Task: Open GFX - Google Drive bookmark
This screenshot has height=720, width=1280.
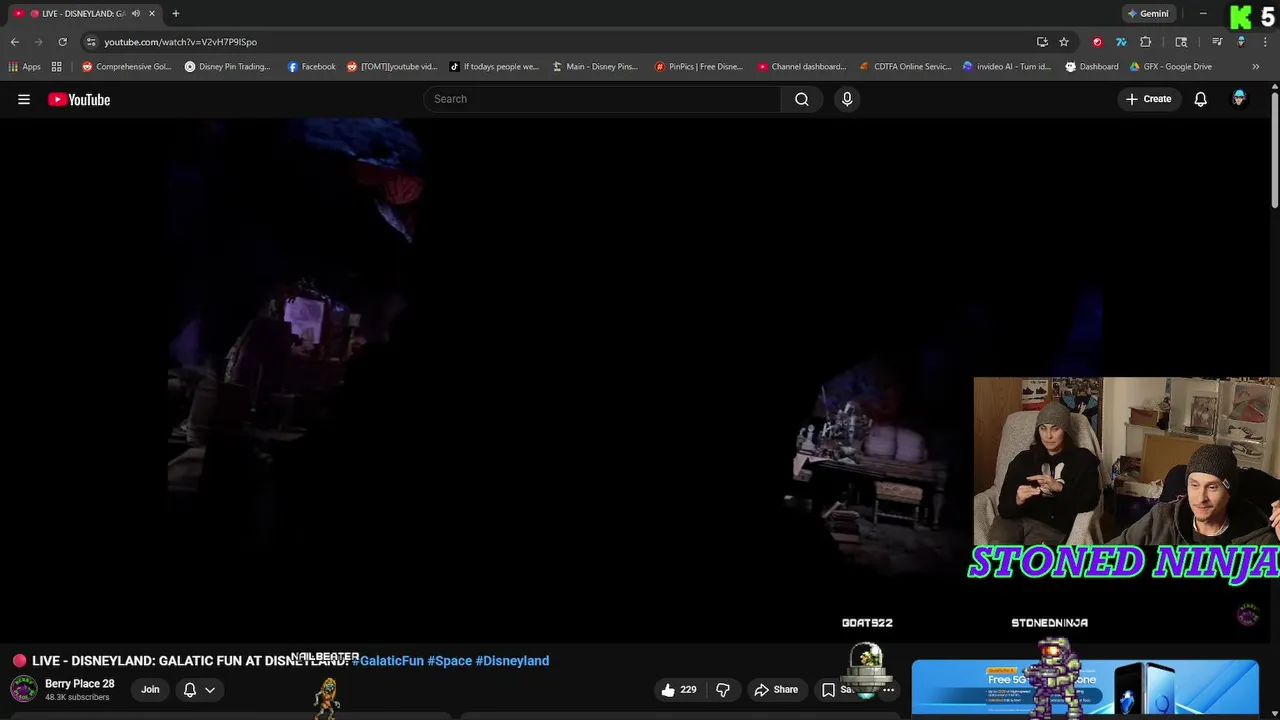Action: (x=1171, y=67)
